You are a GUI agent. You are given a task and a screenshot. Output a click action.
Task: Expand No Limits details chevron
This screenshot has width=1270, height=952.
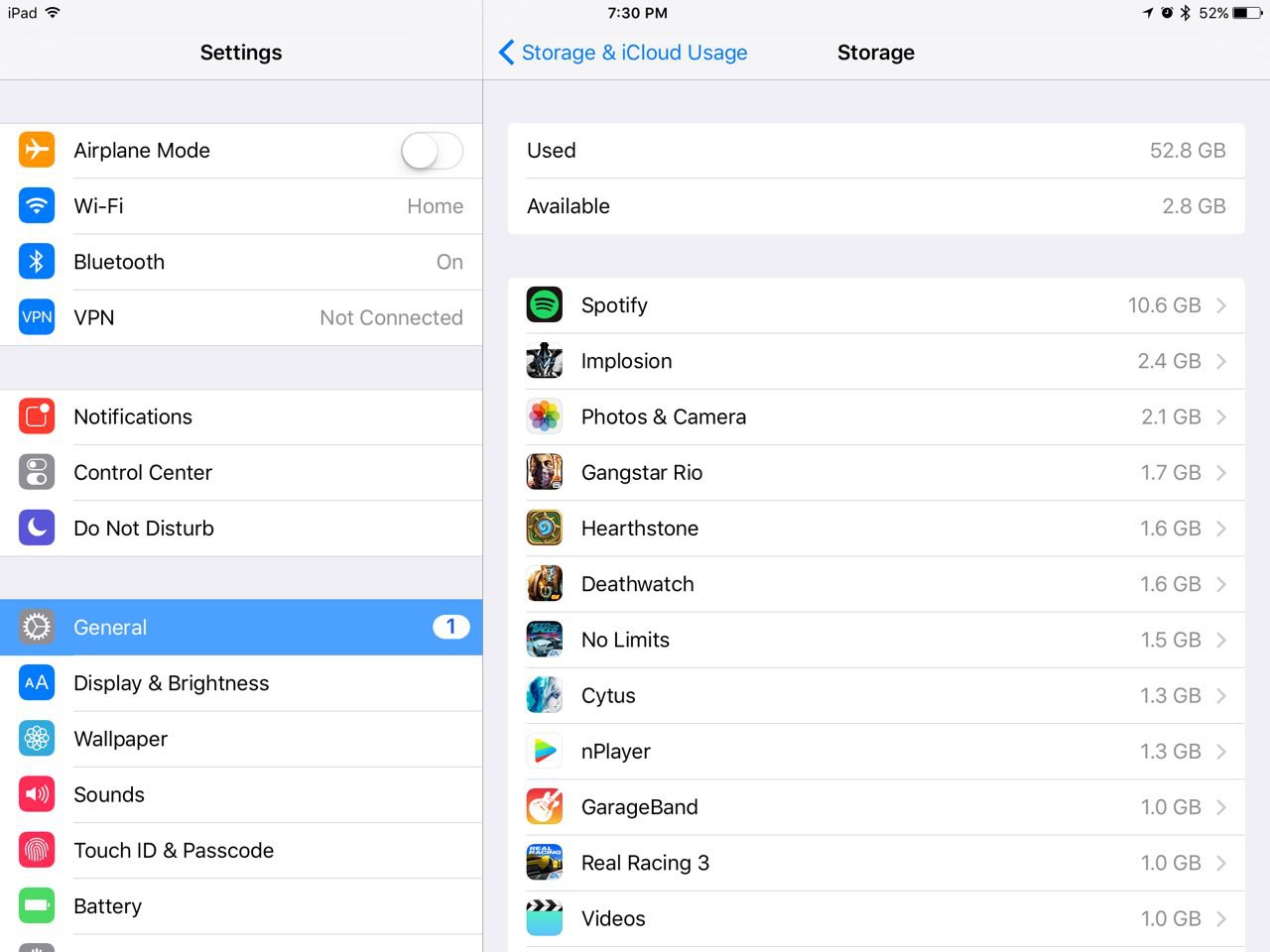[1221, 640]
